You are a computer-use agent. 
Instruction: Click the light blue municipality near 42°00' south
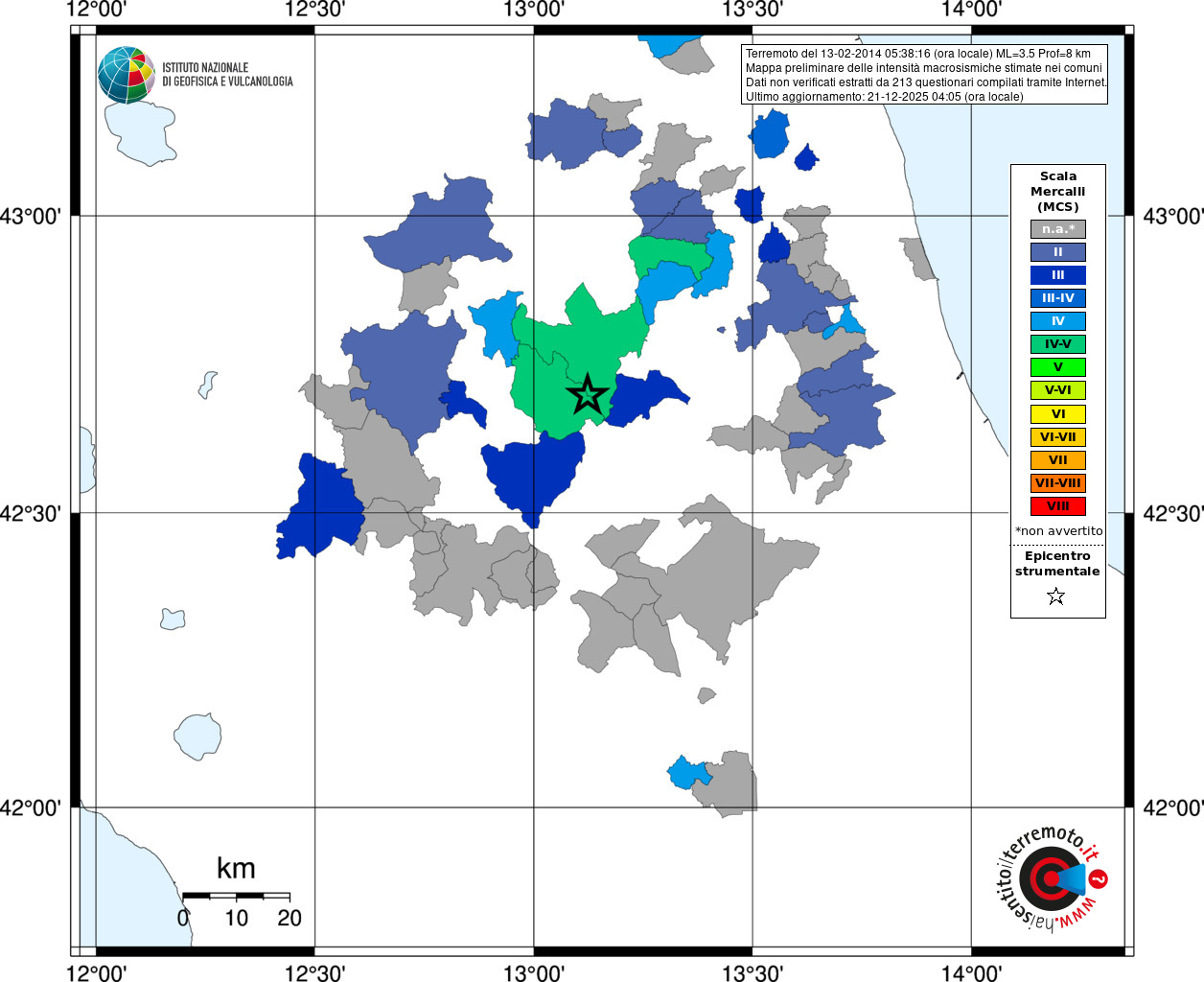(x=687, y=772)
